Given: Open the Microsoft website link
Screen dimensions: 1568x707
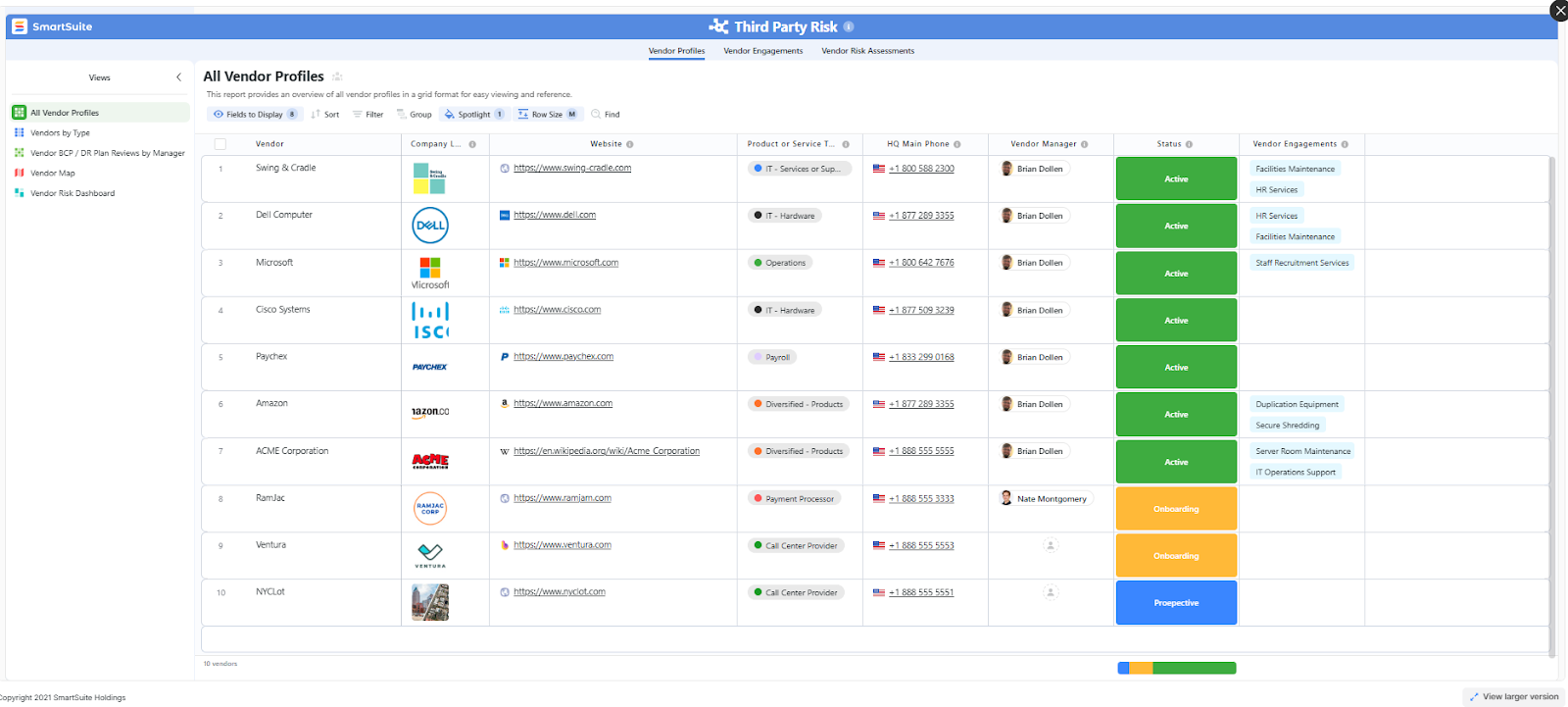Looking at the screenshot, I should click(x=565, y=263).
